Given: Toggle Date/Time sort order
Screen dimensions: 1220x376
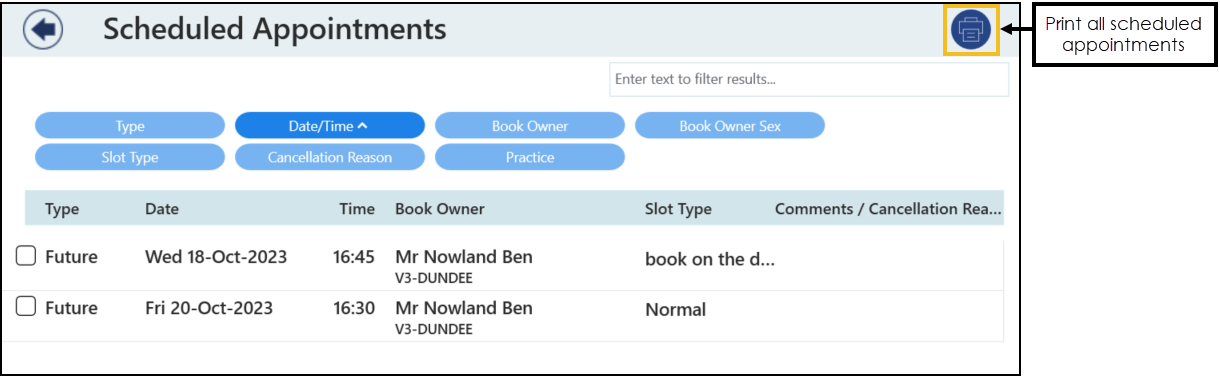Looking at the screenshot, I should click(x=330, y=126).
